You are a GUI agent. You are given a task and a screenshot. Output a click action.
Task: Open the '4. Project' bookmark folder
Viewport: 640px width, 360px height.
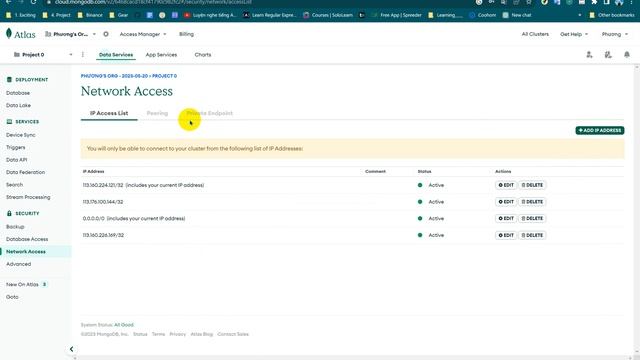(56, 15)
